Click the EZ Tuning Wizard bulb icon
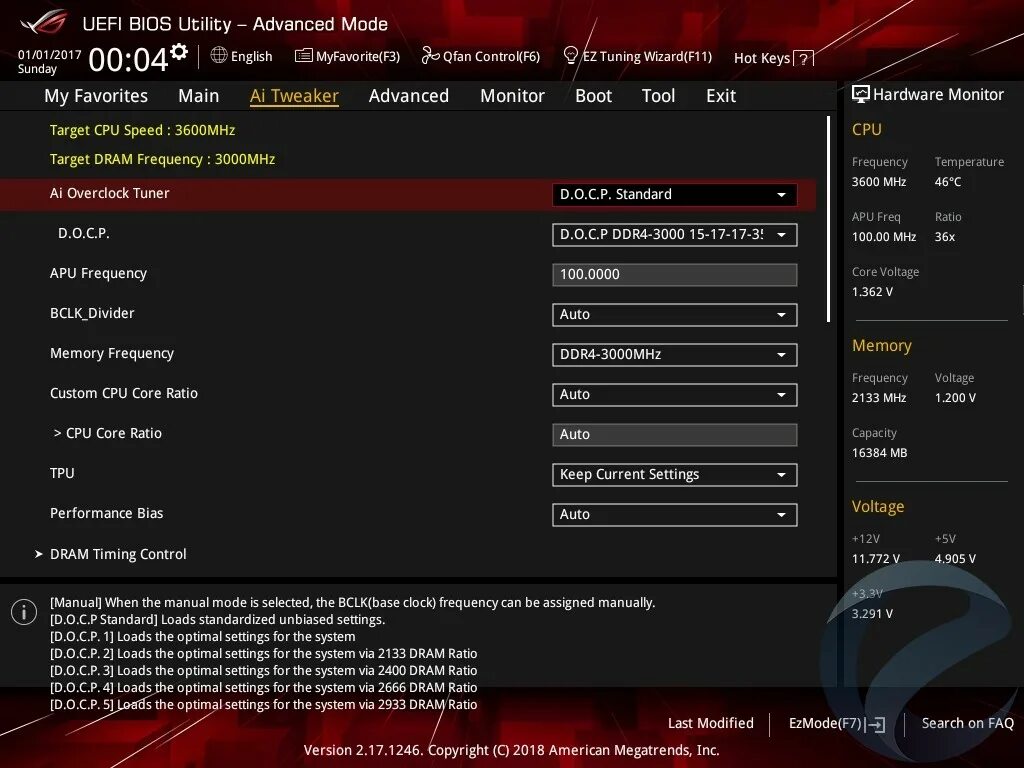 coord(570,55)
